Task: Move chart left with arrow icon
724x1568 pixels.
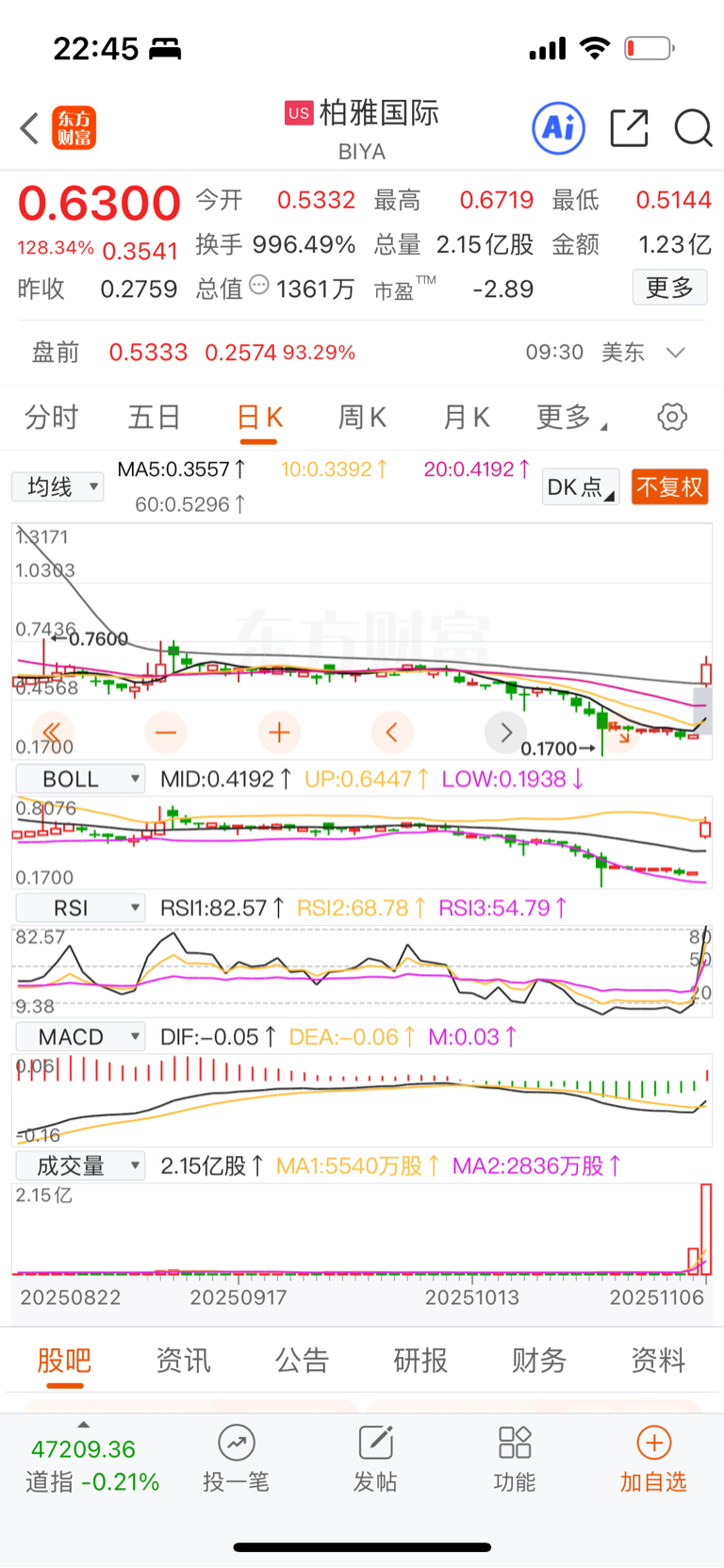Action: [392, 732]
